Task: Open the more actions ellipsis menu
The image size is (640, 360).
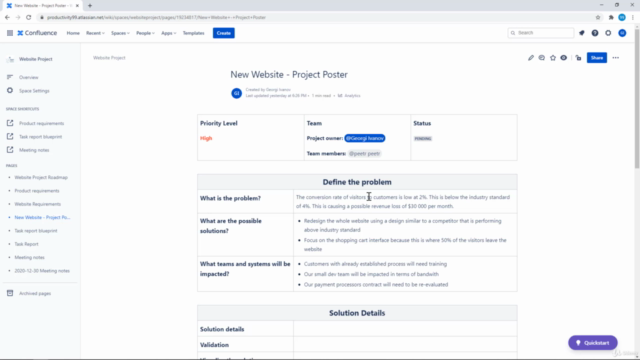Action: [x=616, y=58]
